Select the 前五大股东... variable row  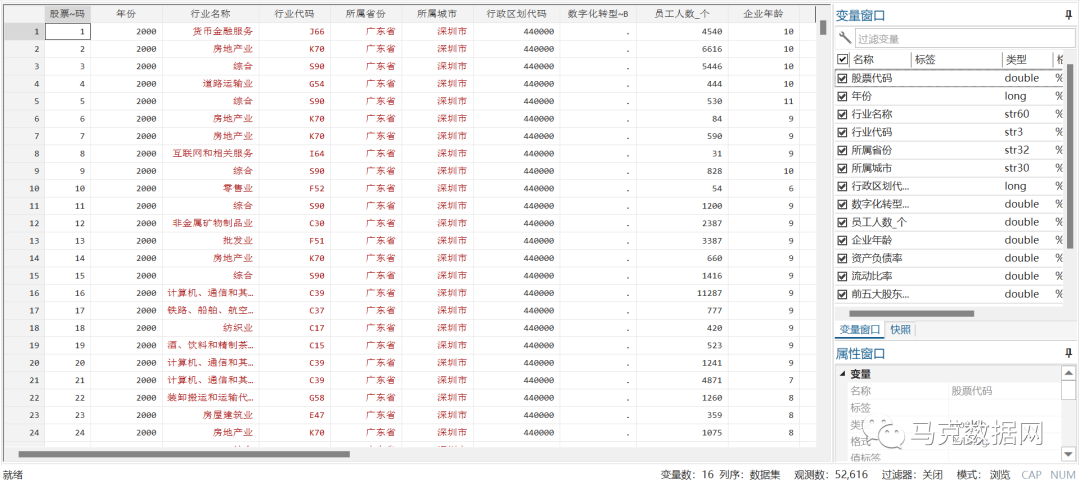[x=951, y=294]
